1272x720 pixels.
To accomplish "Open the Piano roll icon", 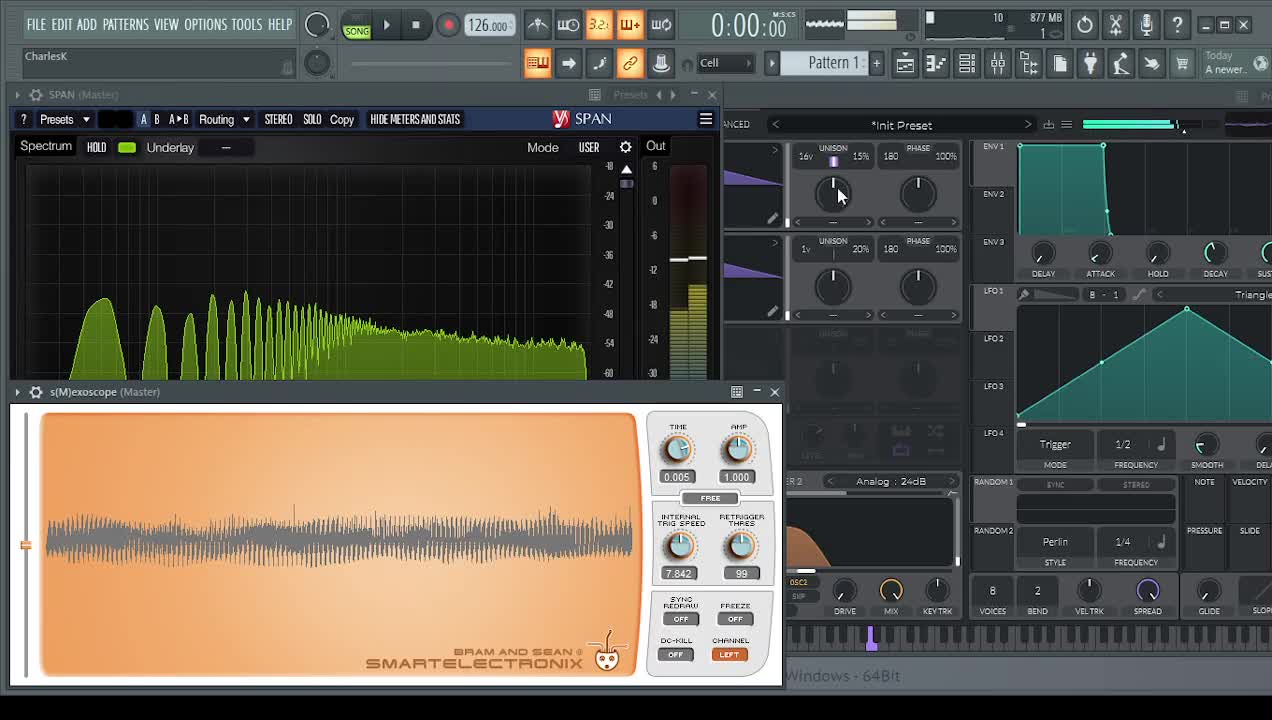I will (x=935, y=64).
